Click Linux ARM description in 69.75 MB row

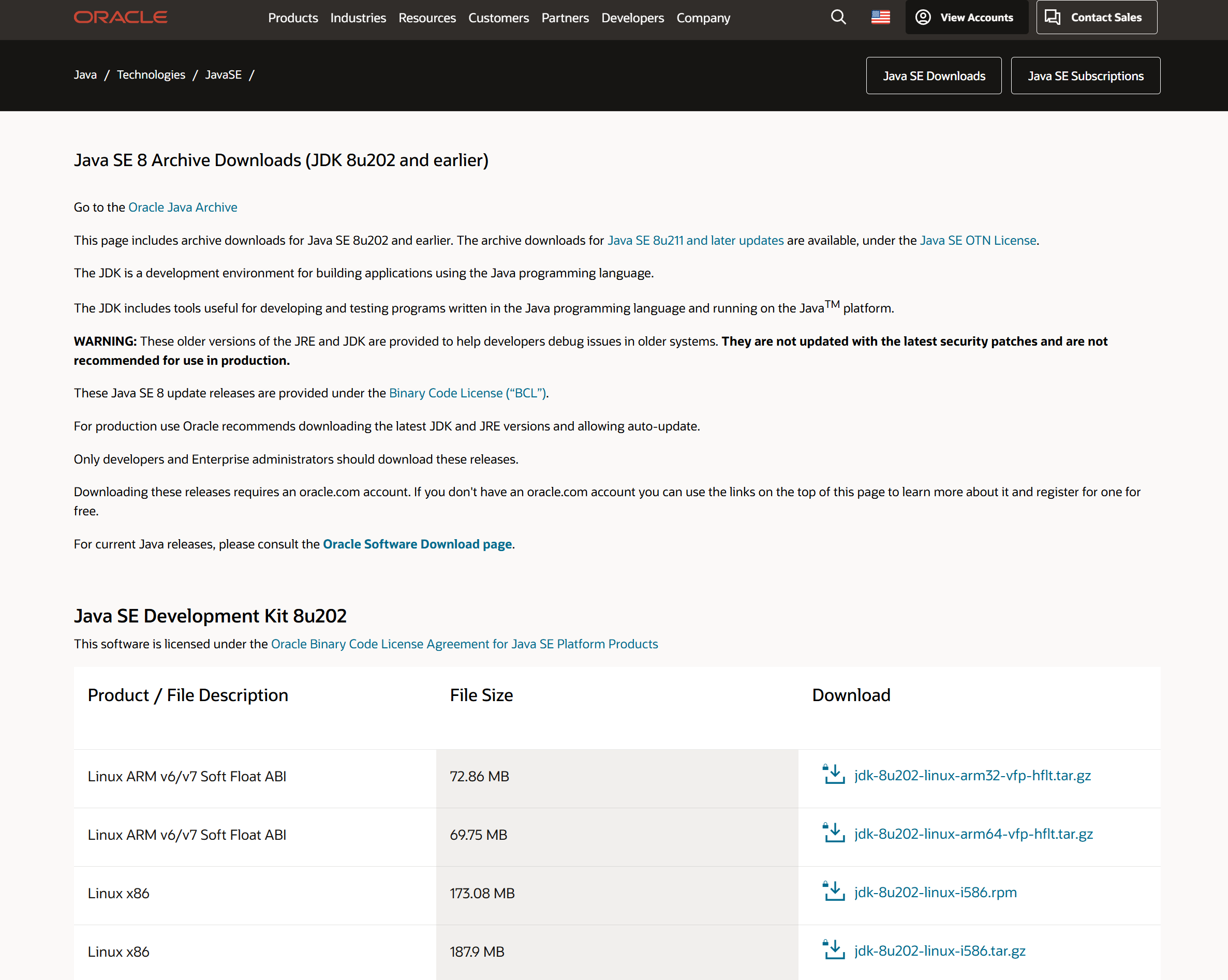(x=187, y=835)
